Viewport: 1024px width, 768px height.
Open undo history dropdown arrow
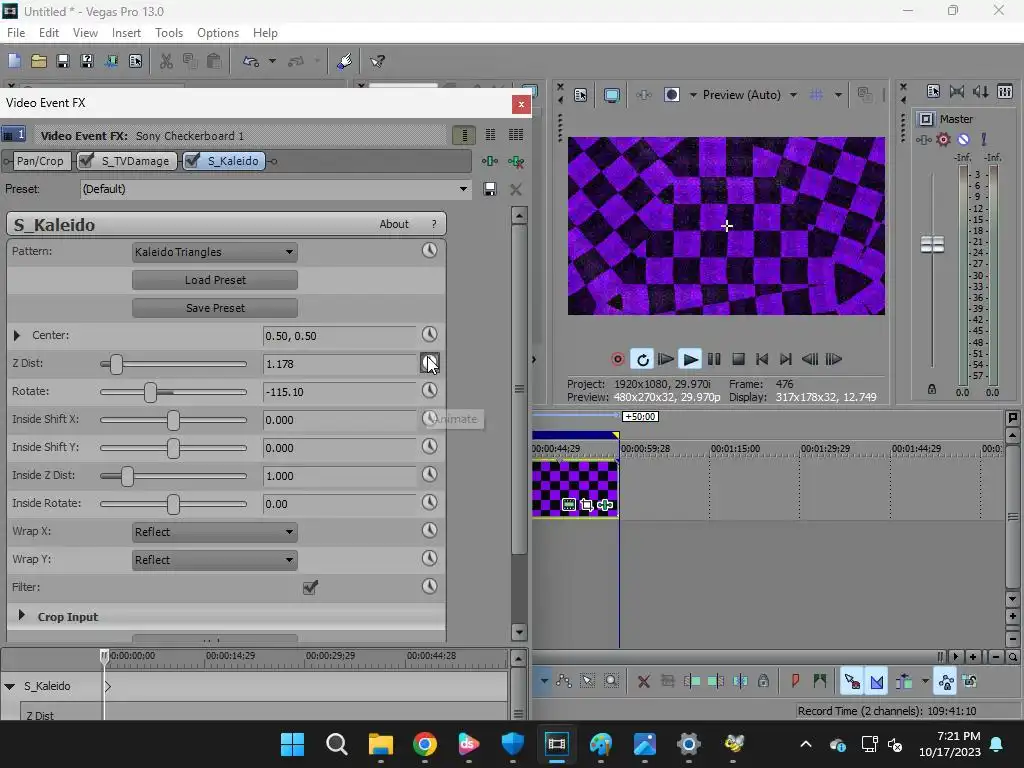click(272, 61)
